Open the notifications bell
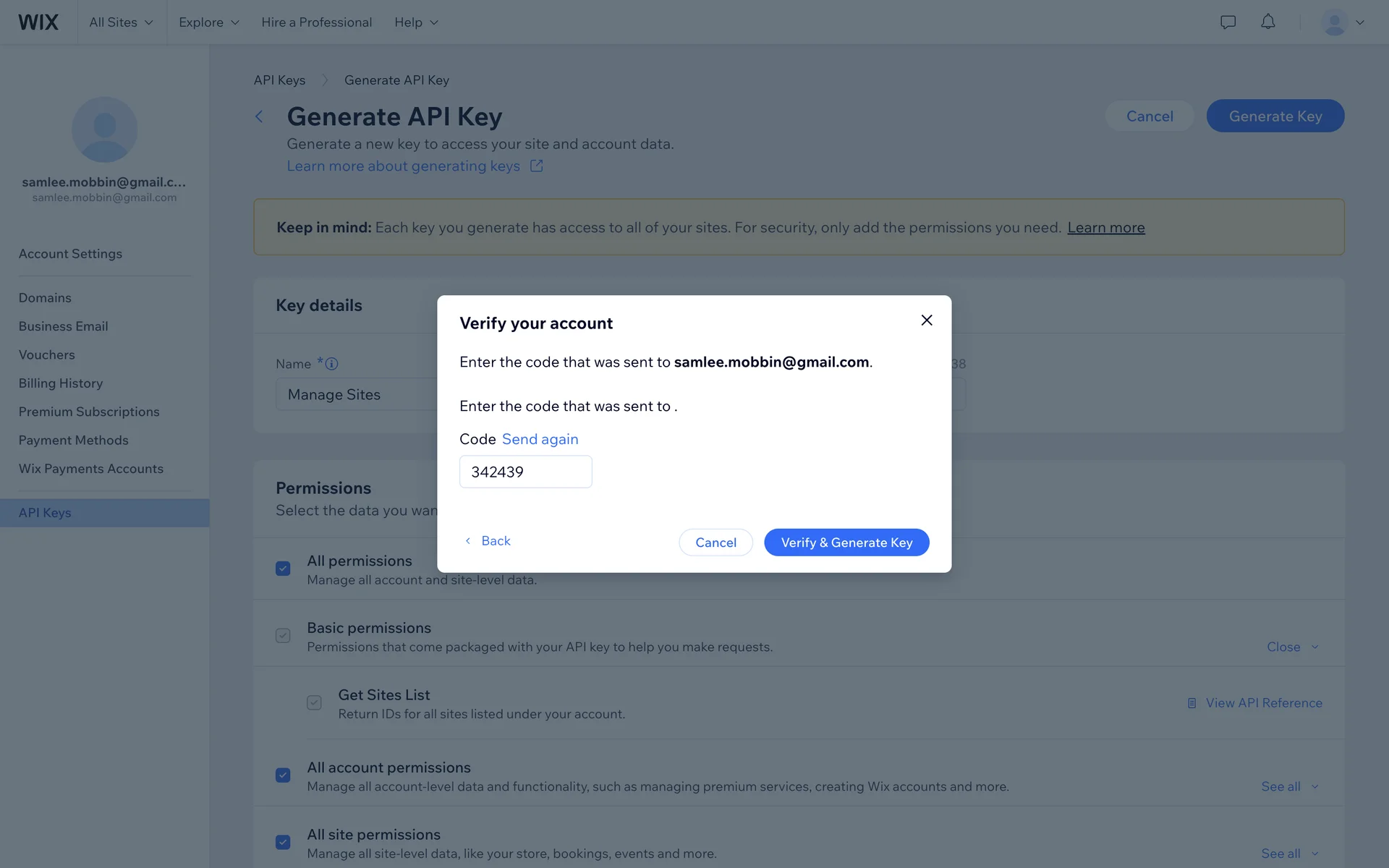The width and height of the screenshot is (1389, 868). 1267,22
